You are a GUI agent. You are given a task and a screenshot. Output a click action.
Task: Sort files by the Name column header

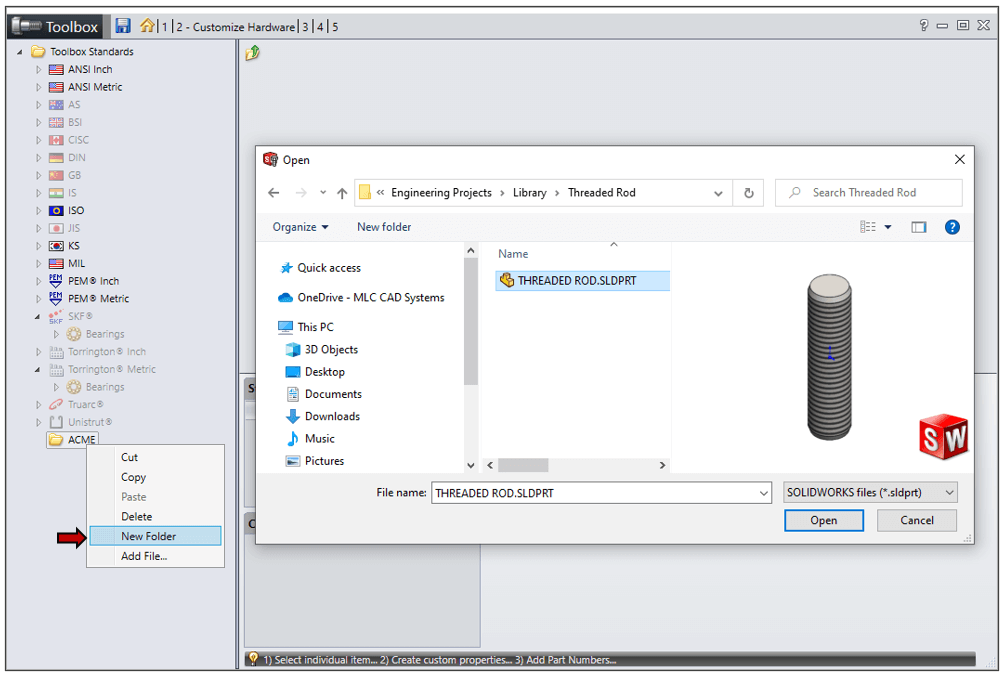click(x=512, y=254)
